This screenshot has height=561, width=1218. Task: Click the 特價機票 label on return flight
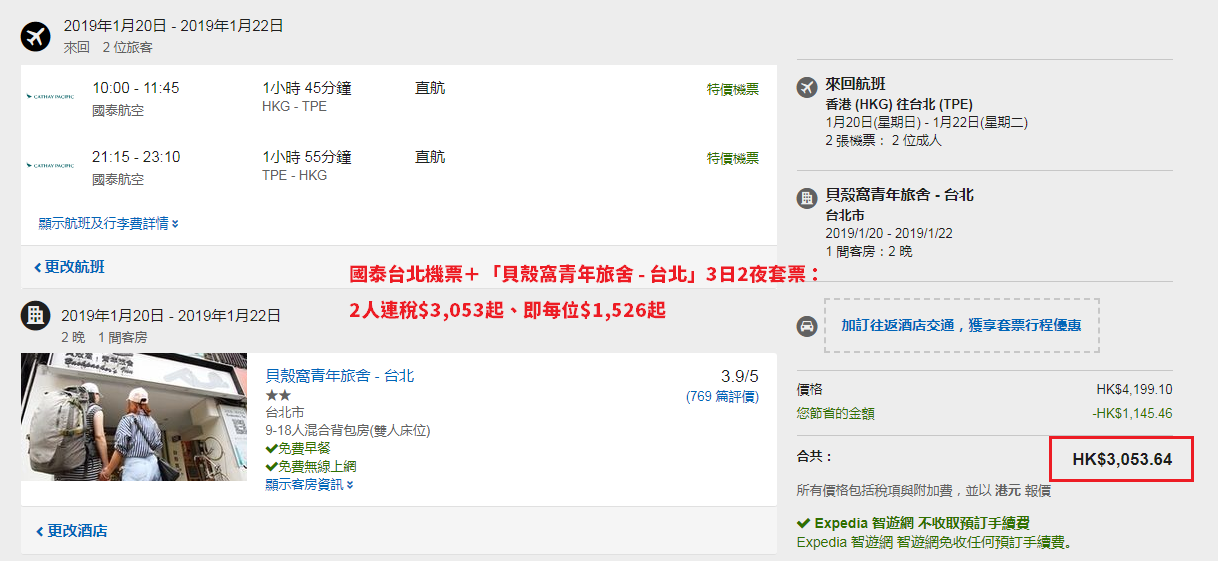coord(732,158)
